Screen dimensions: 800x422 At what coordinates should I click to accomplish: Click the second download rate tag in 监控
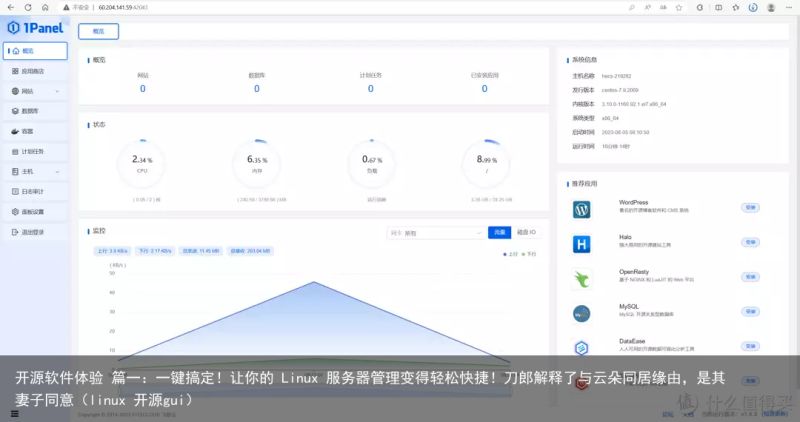click(155, 251)
